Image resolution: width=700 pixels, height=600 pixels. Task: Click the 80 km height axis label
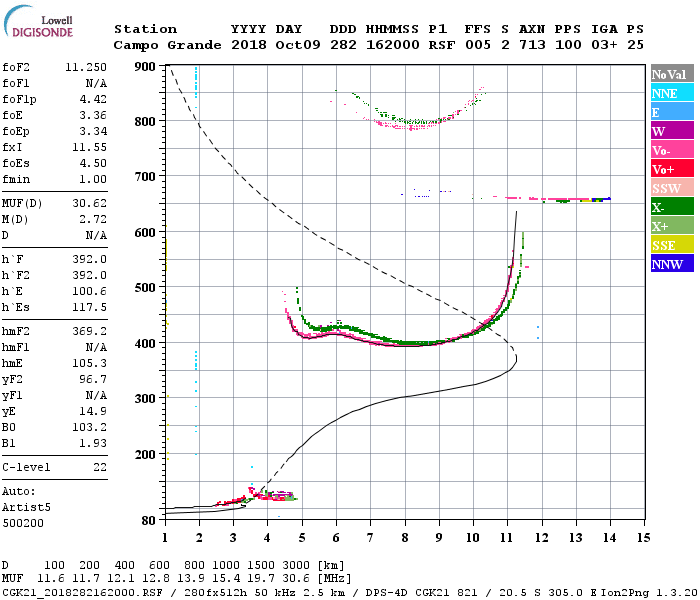(x=148, y=521)
